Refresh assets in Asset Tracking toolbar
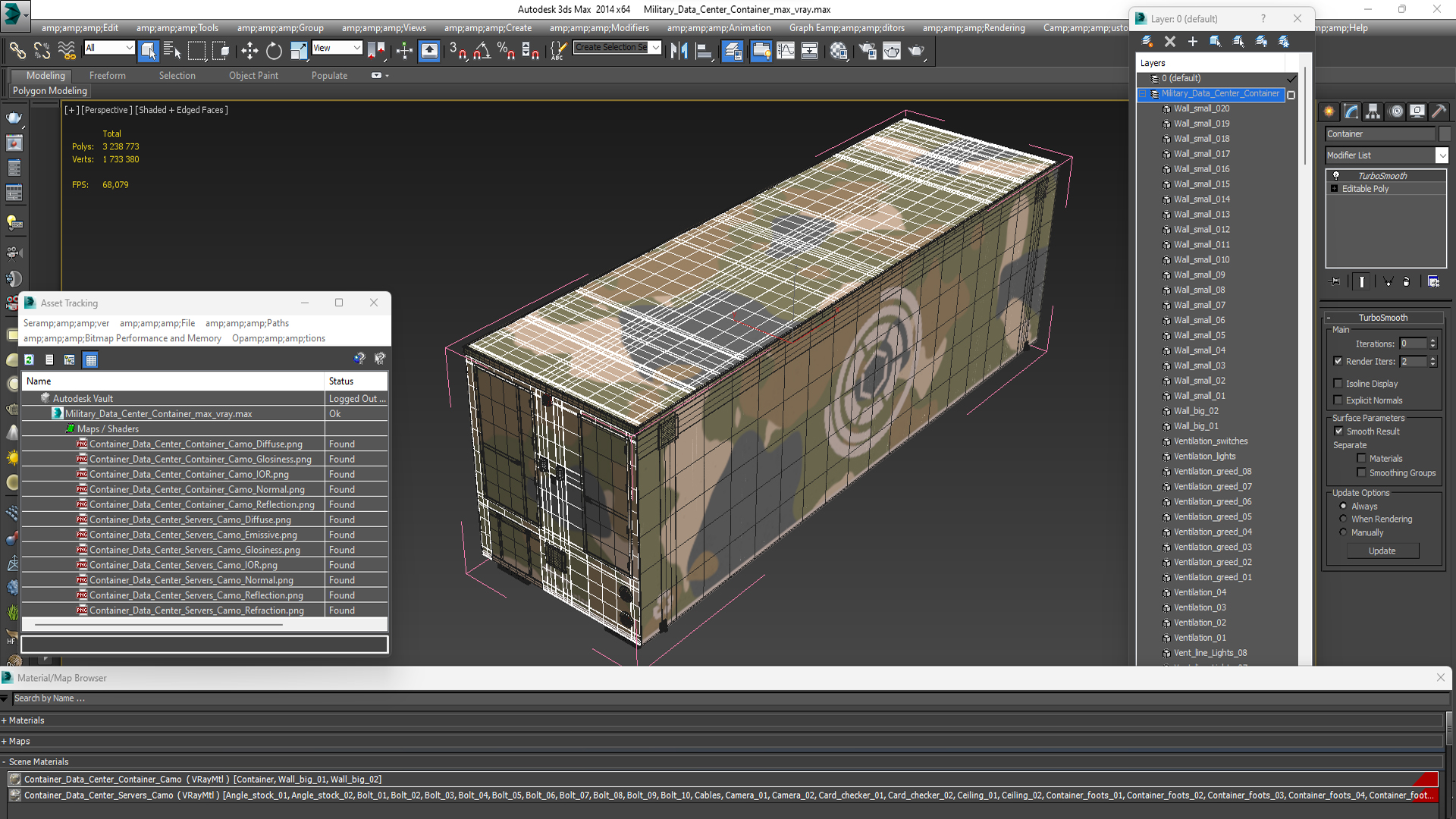 click(x=29, y=360)
